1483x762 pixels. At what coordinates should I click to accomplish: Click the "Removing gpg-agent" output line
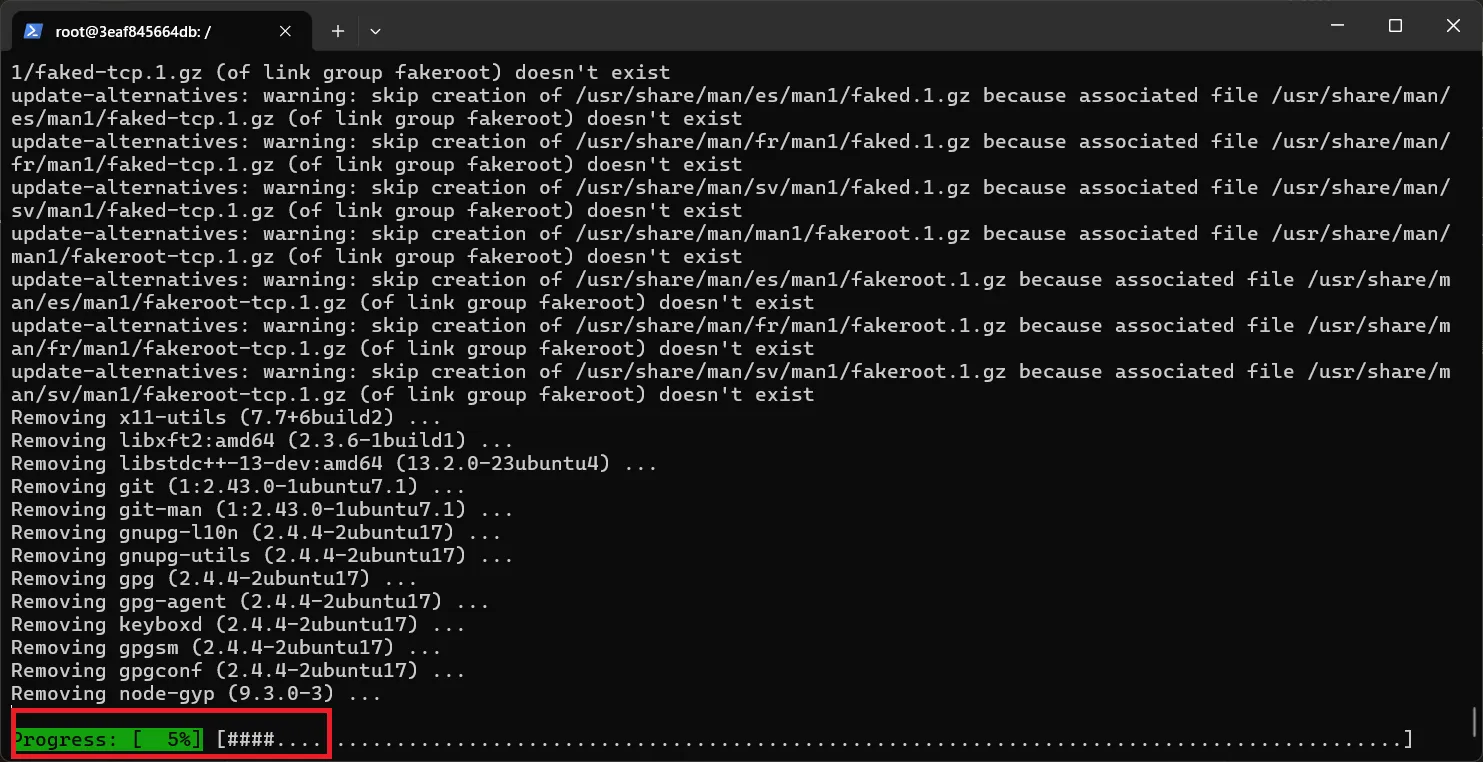point(250,602)
